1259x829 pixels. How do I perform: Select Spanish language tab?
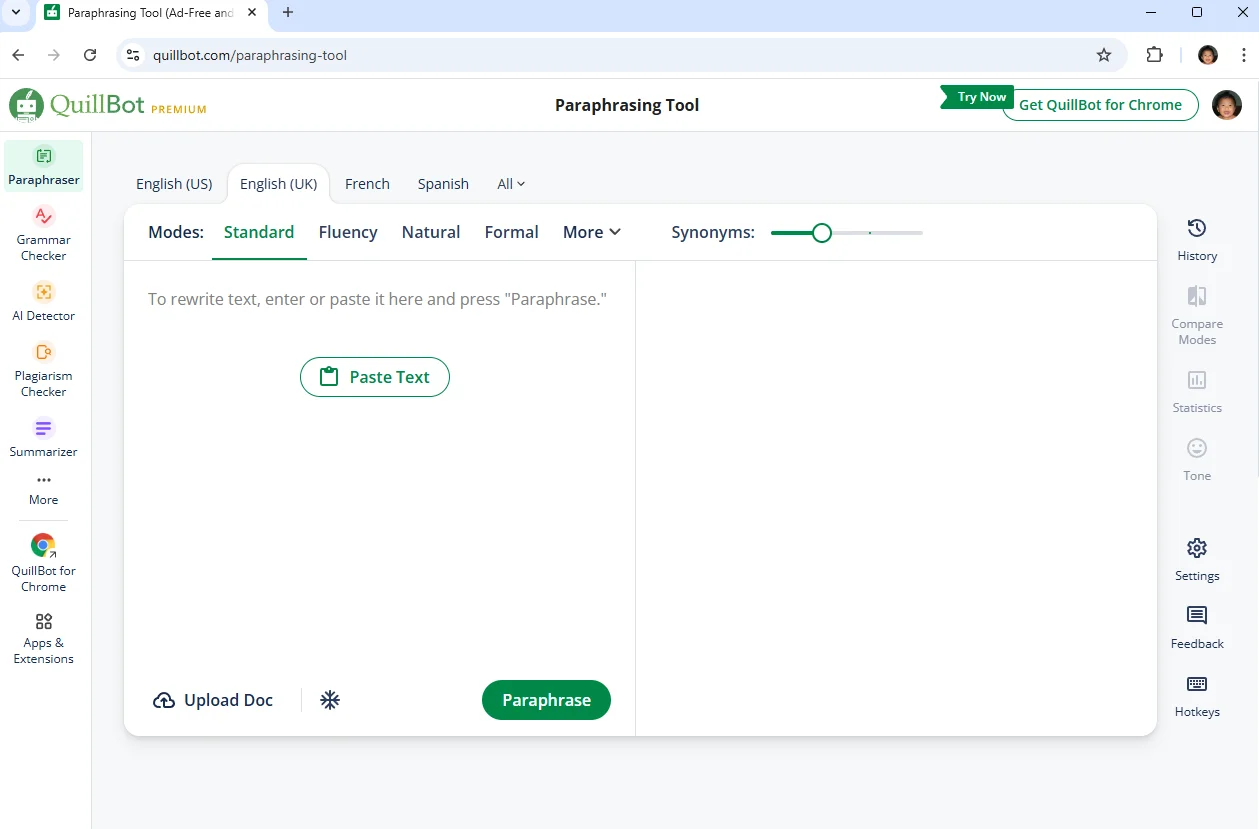[443, 184]
